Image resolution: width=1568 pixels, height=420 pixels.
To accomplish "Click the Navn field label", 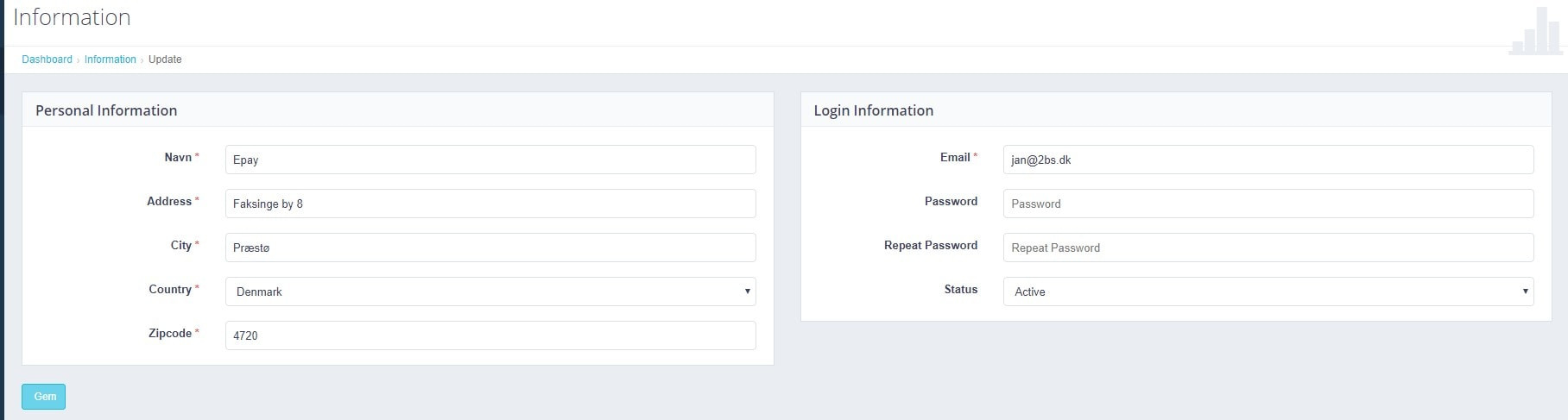I will pos(178,158).
